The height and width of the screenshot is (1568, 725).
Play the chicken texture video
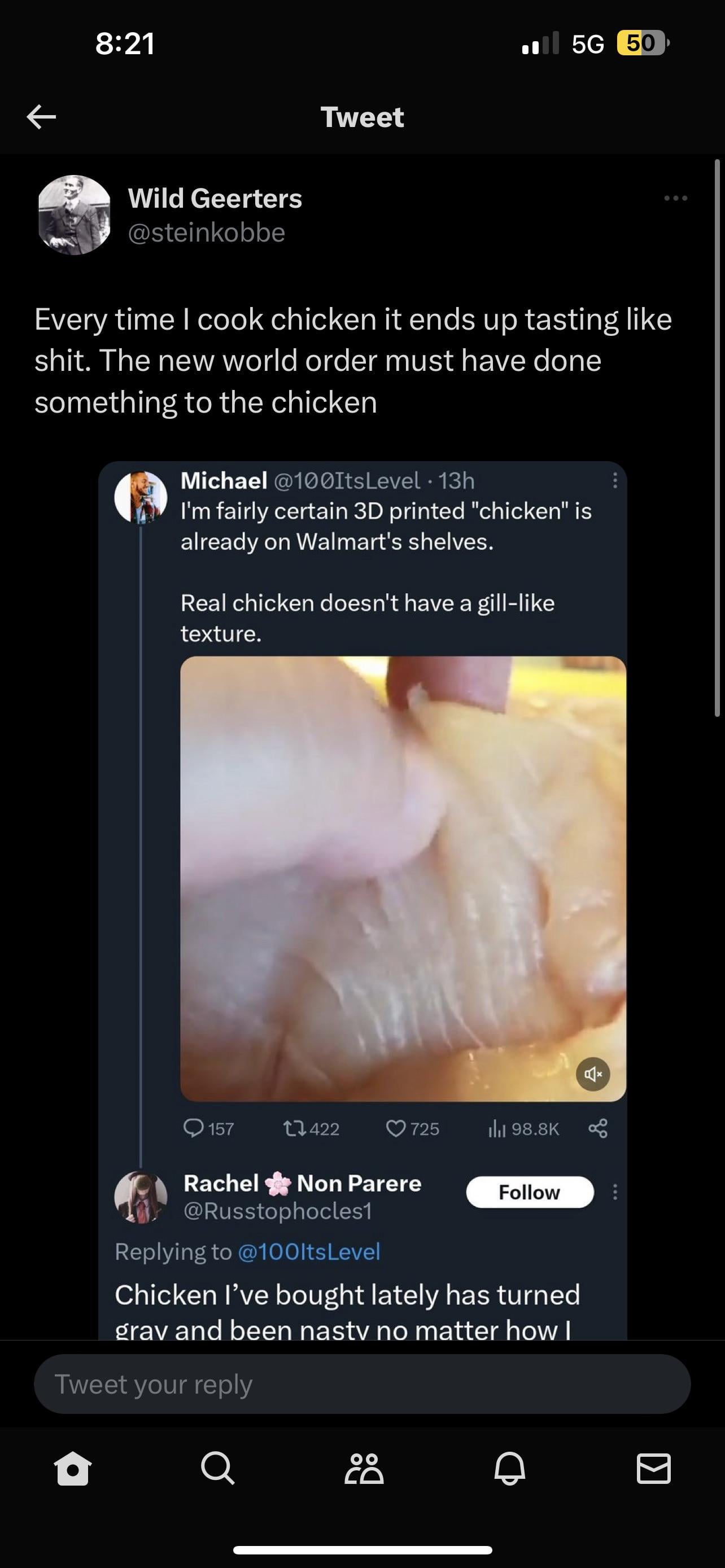coord(403,878)
